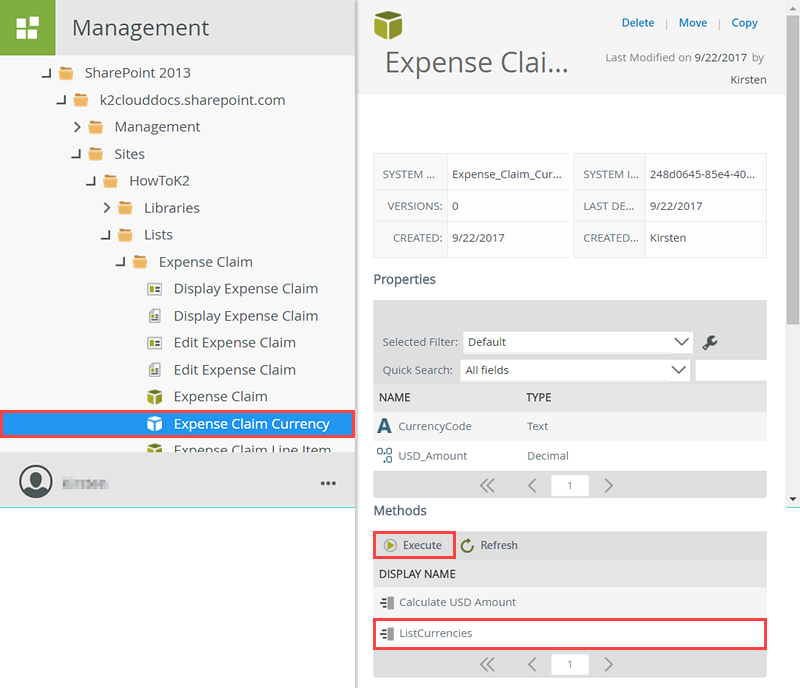Sort properties by TYPE column header
The height and width of the screenshot is (688, 800).
point(539,397)
